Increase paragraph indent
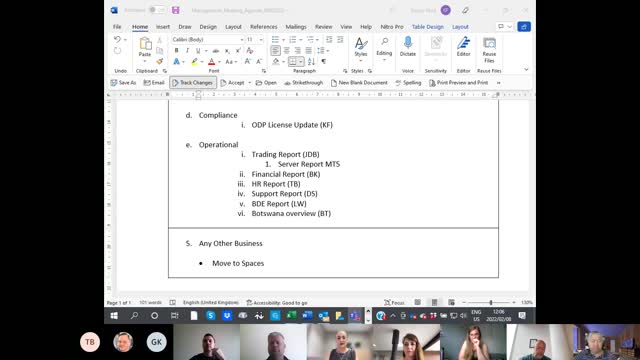Image resolution: width=640 pixels, height=360 pixels. click(340, 40)
